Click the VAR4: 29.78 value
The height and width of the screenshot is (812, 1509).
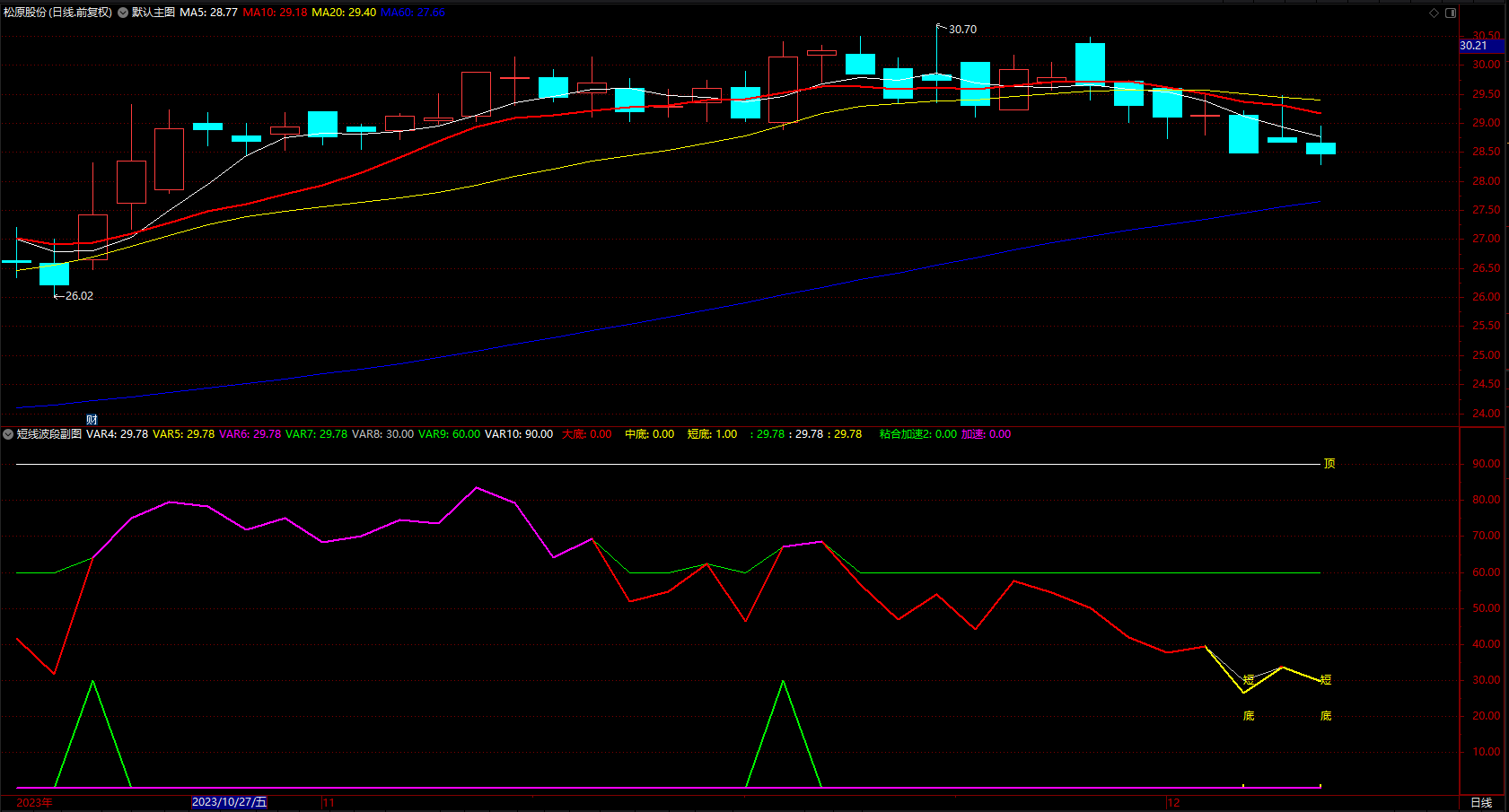point(118,434)
